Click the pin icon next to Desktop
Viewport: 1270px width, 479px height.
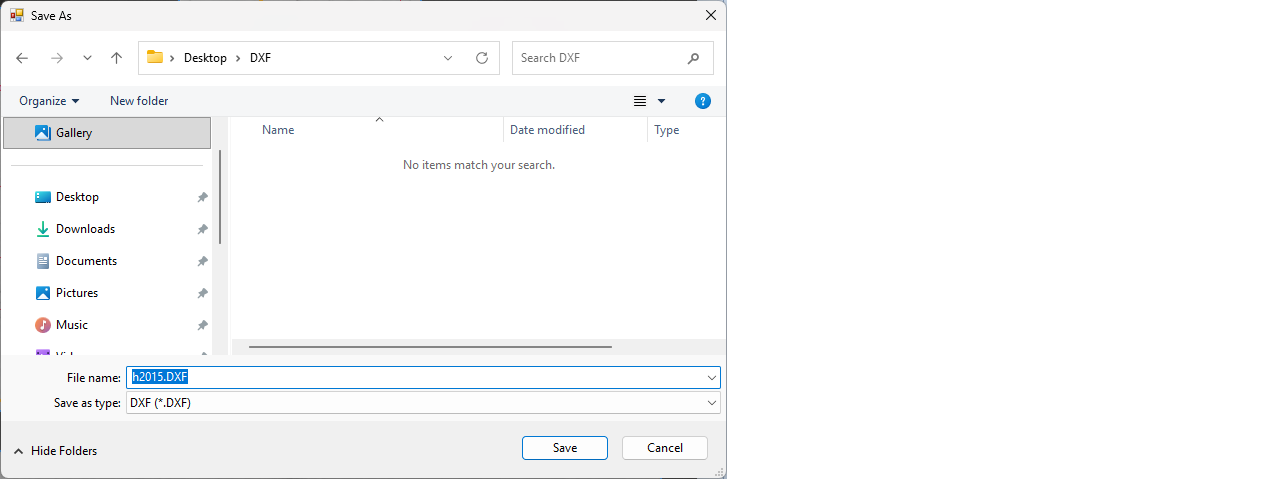(202, 198)
